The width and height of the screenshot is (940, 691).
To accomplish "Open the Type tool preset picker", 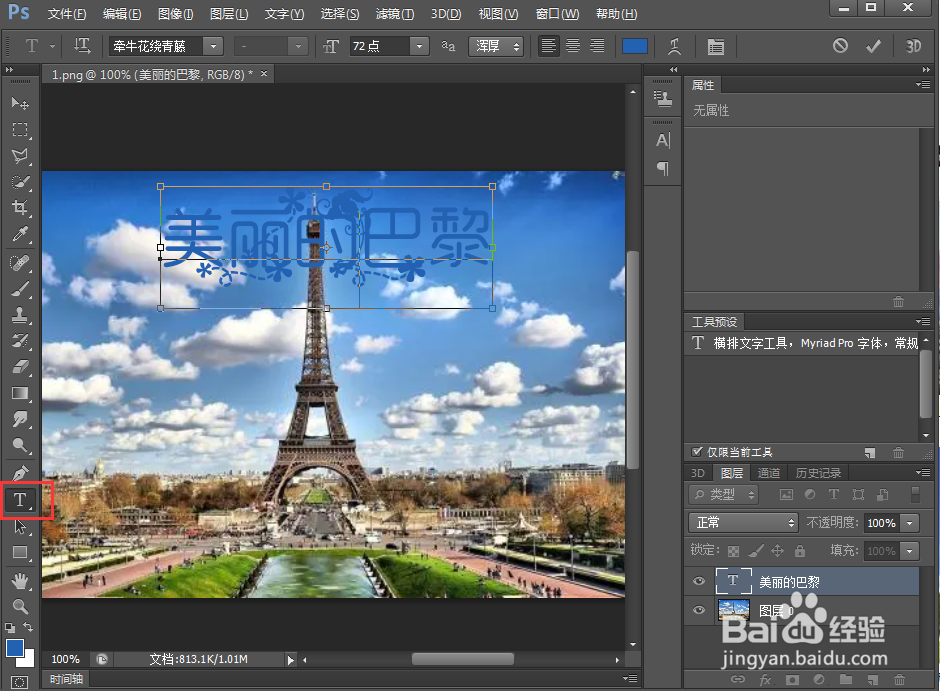I will (x=39, y=46).
